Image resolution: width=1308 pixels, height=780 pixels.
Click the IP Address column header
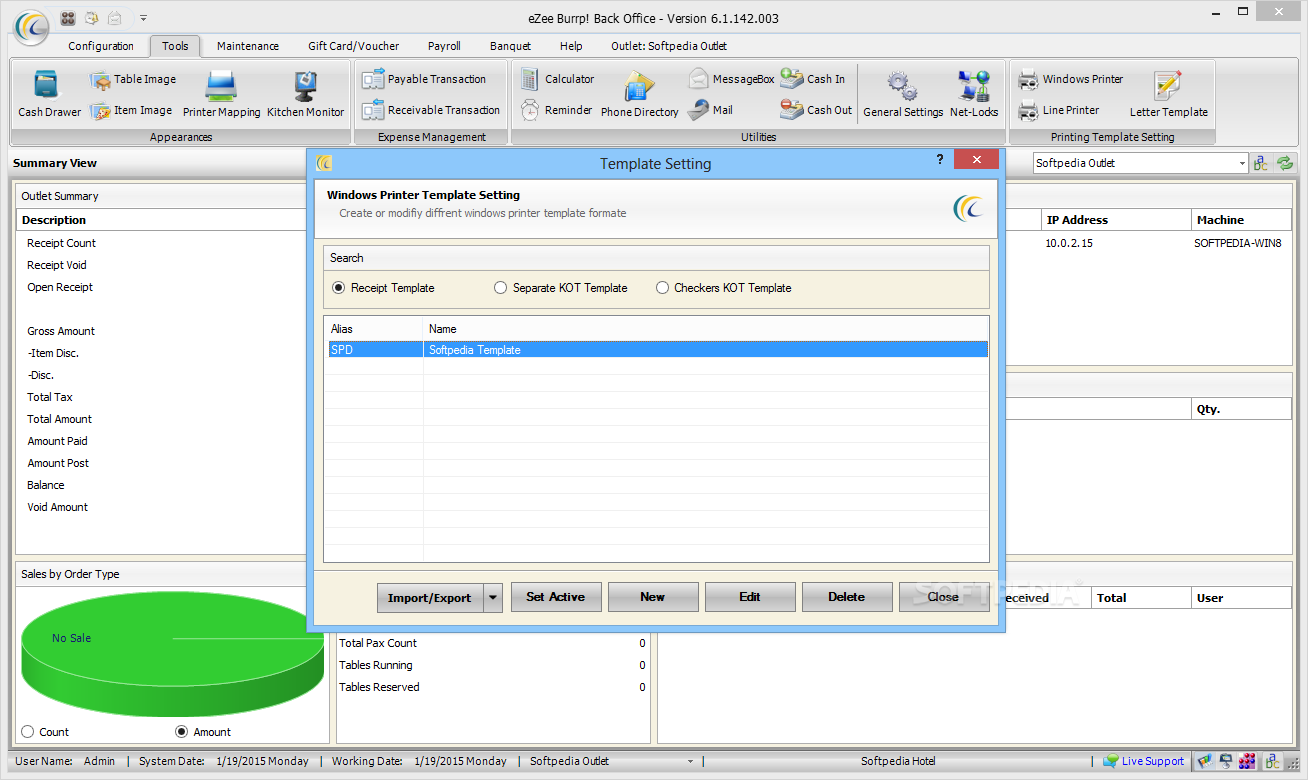click(1114, 220)
